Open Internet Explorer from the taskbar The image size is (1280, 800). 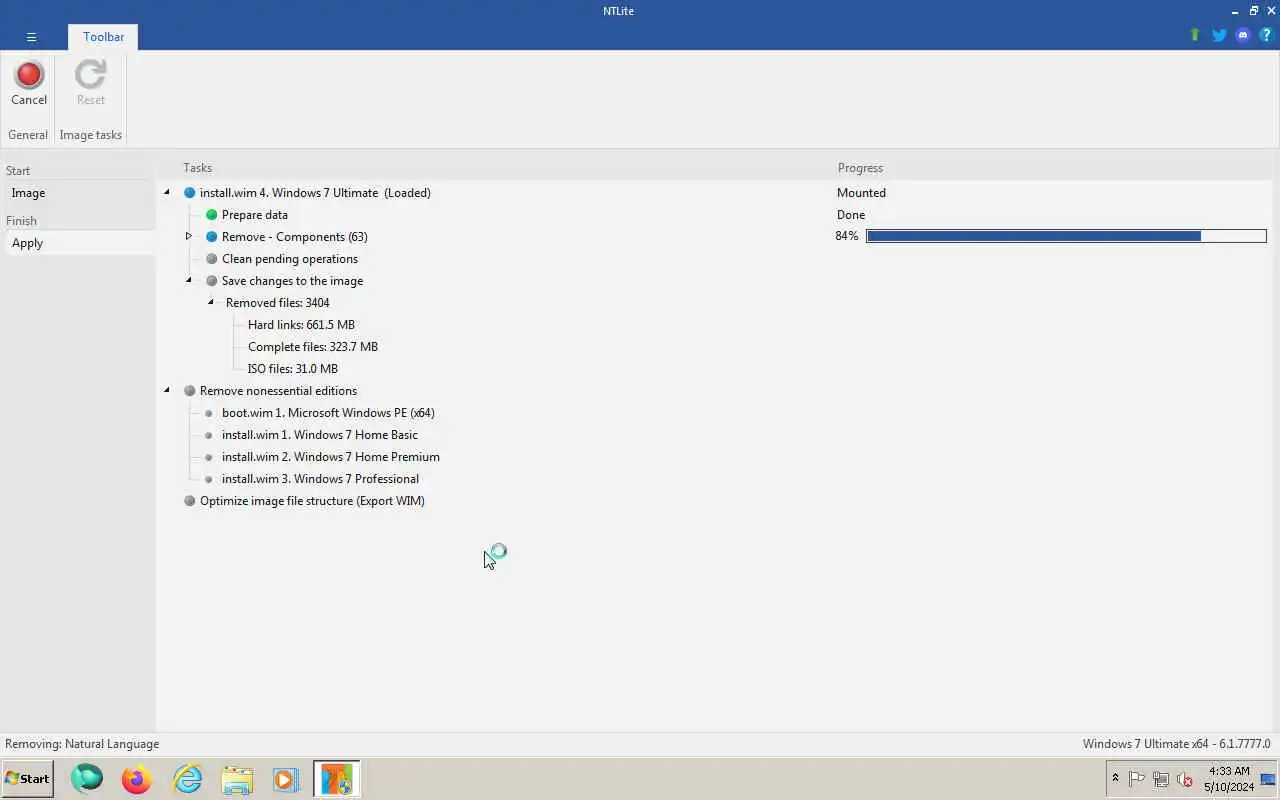point(187,779)
